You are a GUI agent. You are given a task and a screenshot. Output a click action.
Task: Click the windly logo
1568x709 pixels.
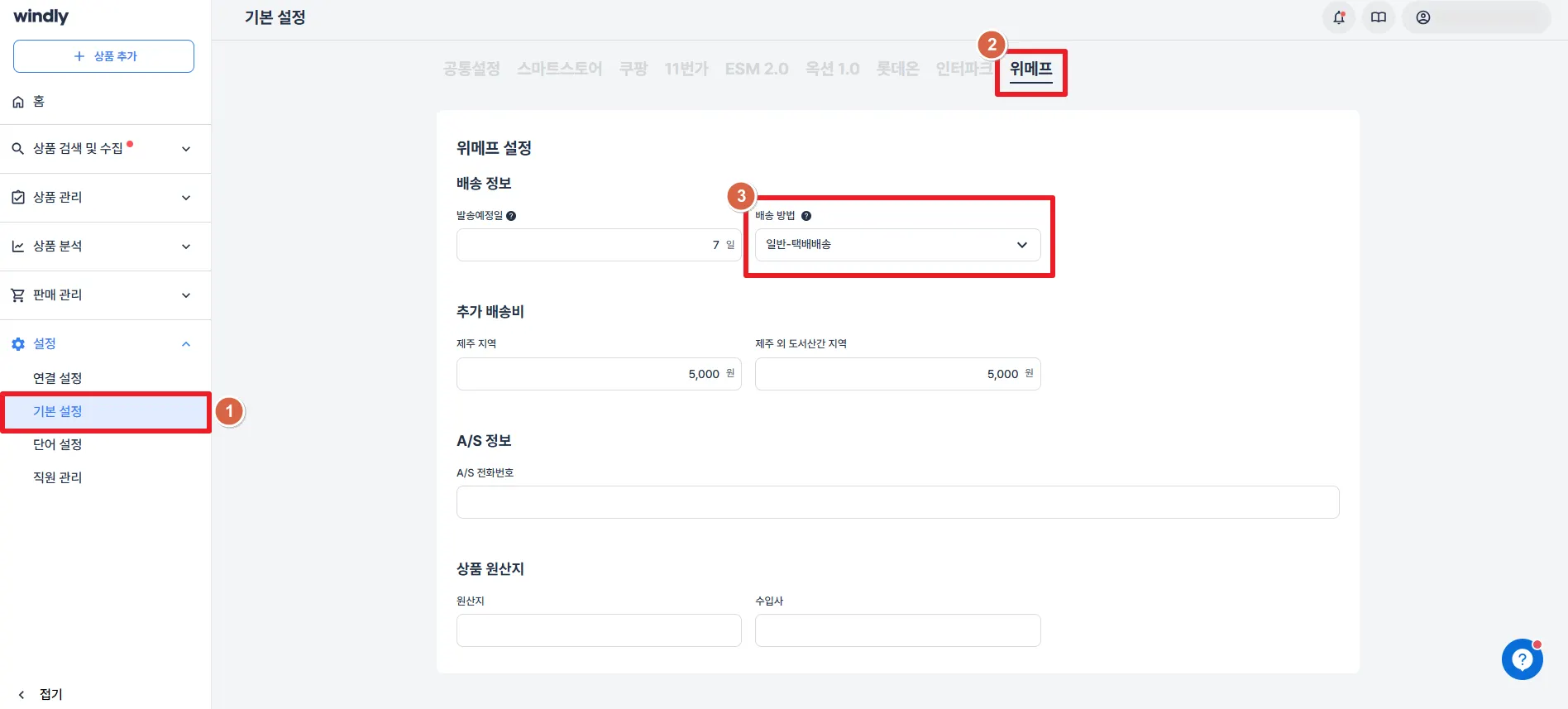point(41,17)
